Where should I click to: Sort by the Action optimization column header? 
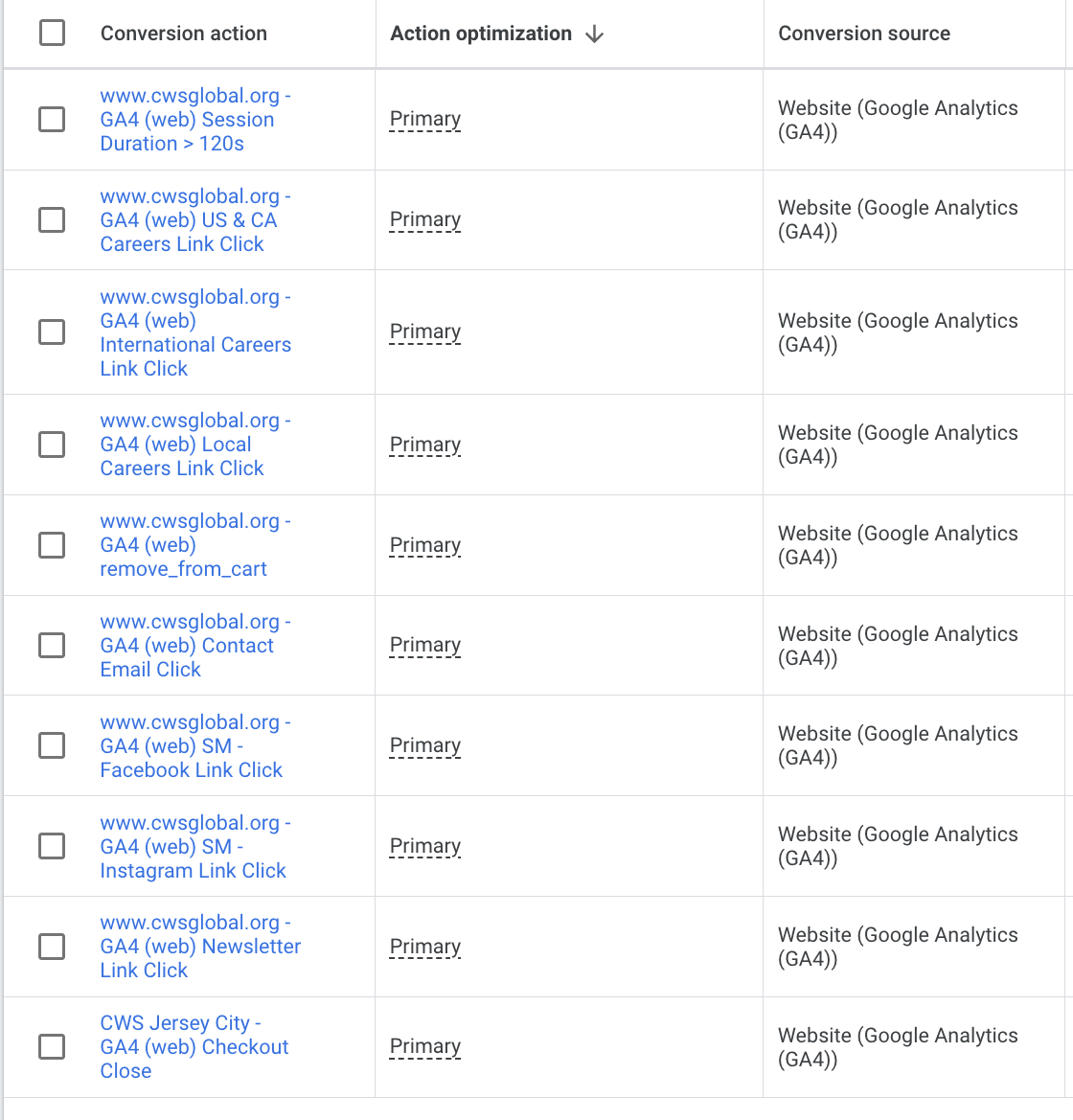(x=481, y=34)
